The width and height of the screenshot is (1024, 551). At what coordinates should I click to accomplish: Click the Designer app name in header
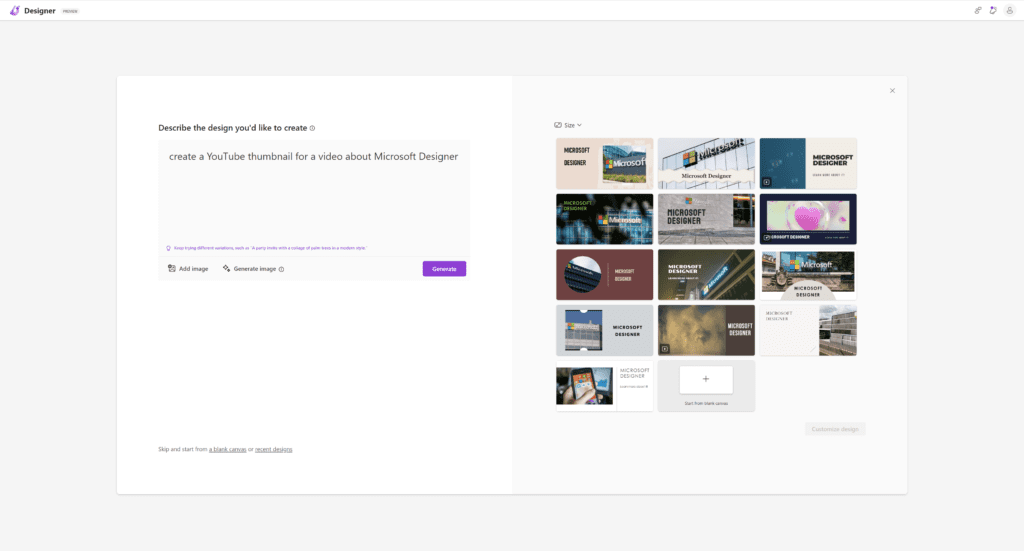coord(40,10)
